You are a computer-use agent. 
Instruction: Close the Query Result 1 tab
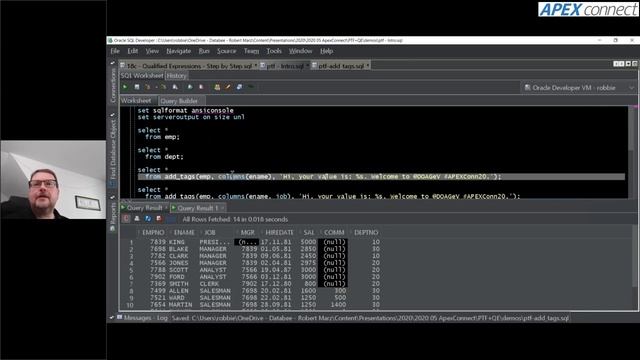(223, 208)
